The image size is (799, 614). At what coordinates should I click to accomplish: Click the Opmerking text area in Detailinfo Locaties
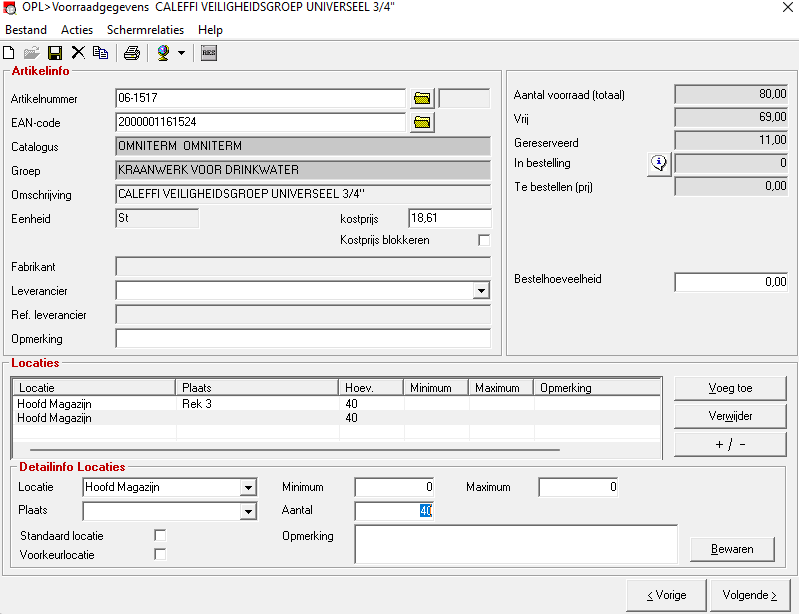[x=516, y=544]
